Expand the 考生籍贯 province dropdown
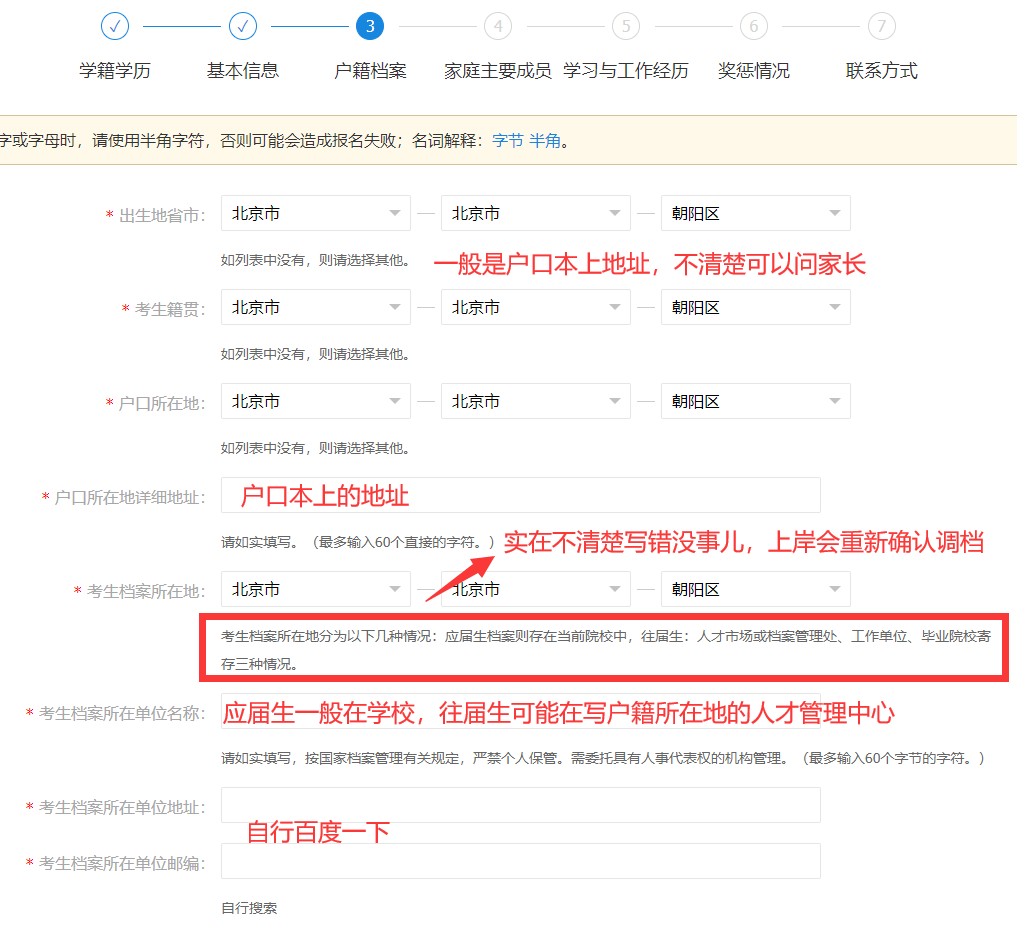 pos(315,307)
